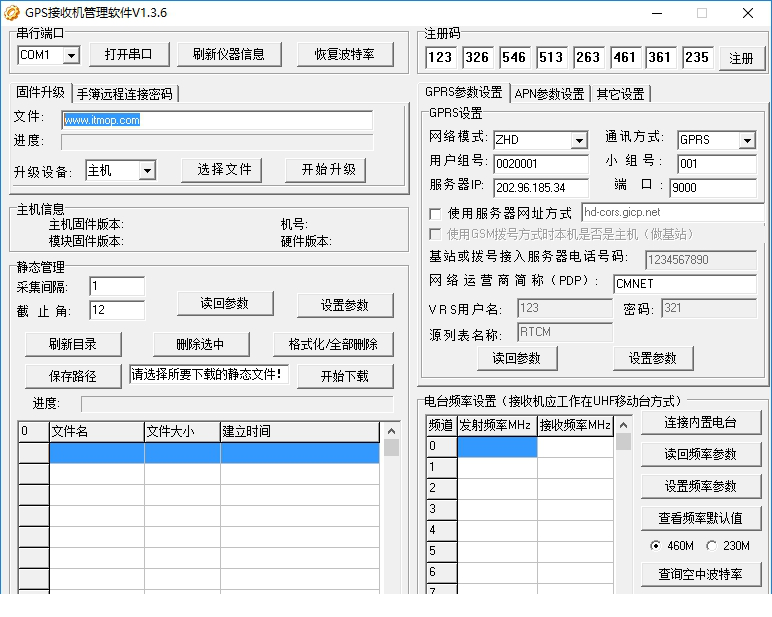Open the 网络模式 ZHD dropdown

coord(580,140)
